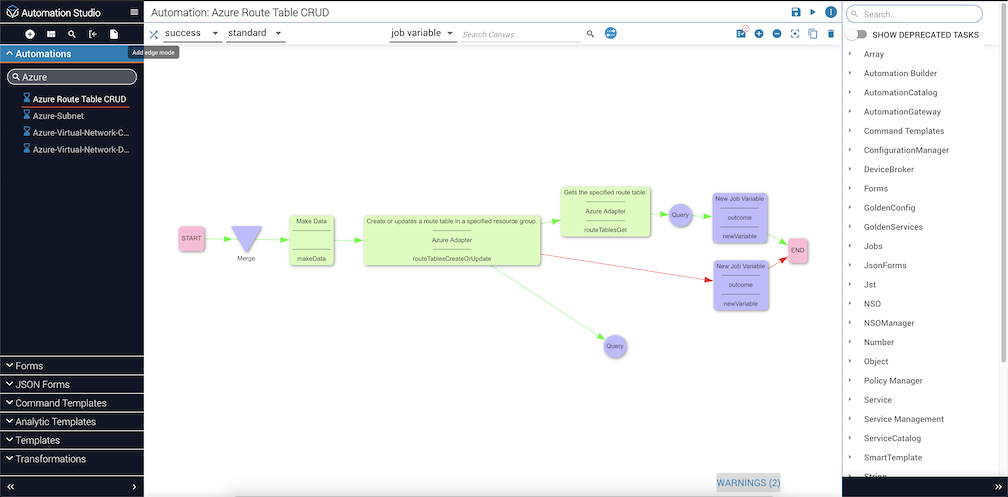Click the standalone Query node at canvas bottom

[615, 346]
